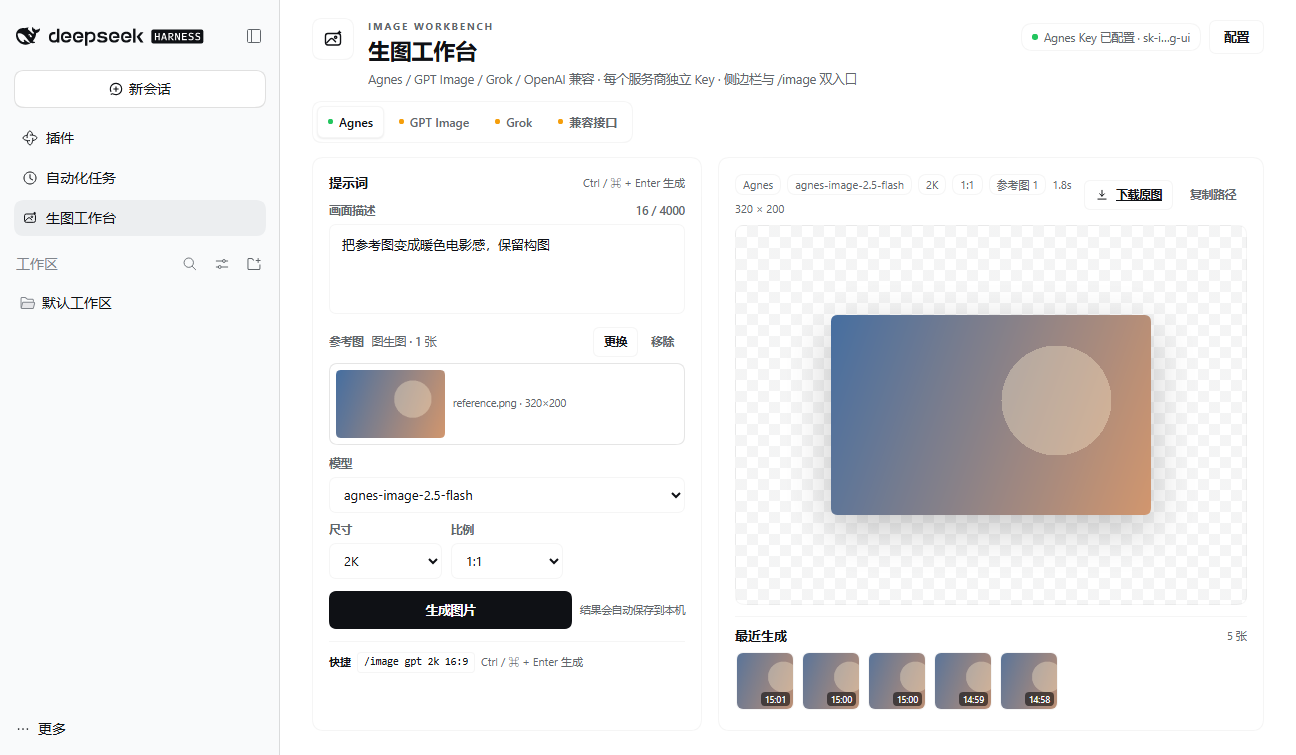Click the 最近生成 heading
The width and height of the screenshot is (1296, 755).
(761, 636)
